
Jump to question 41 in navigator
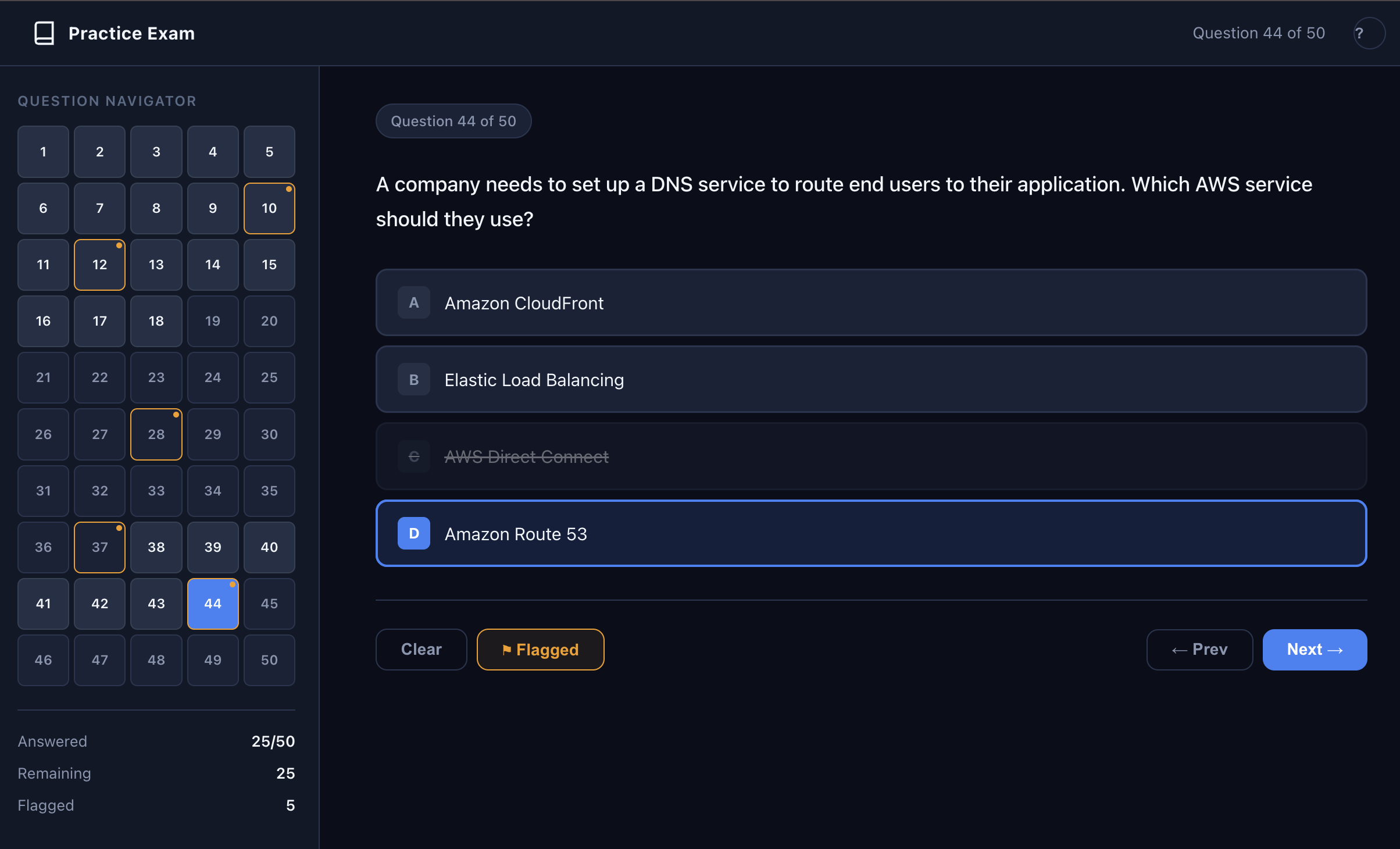pos(43,604)
